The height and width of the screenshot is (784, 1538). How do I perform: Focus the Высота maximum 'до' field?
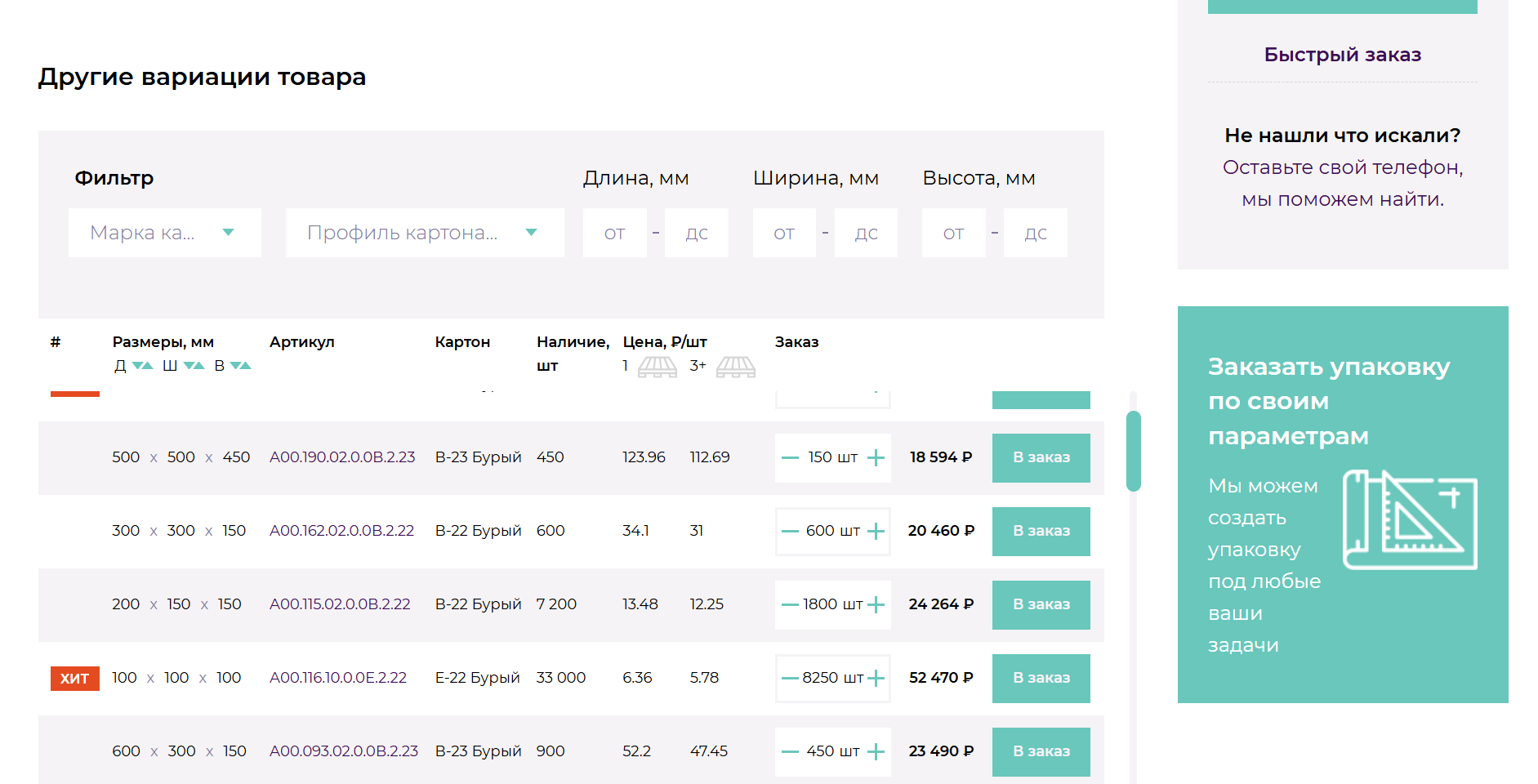click(x=1035, y=233)
